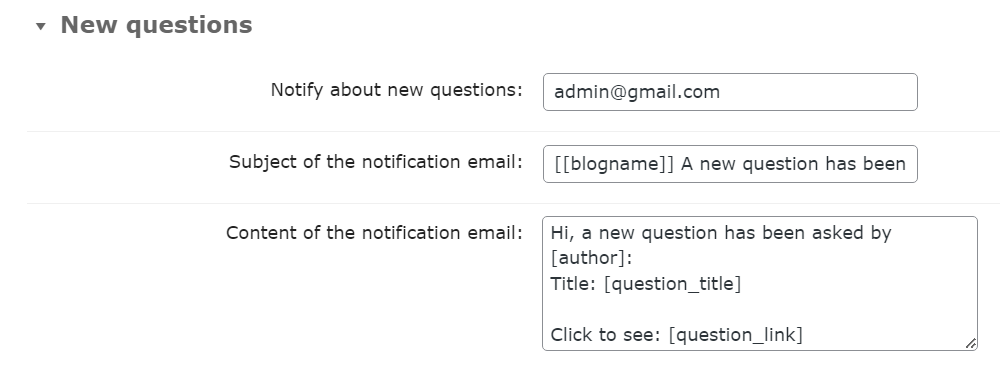Place cursor on the word Title: in textarea
The width and height of the screenshot is (1000, 370).
[574, 284]
